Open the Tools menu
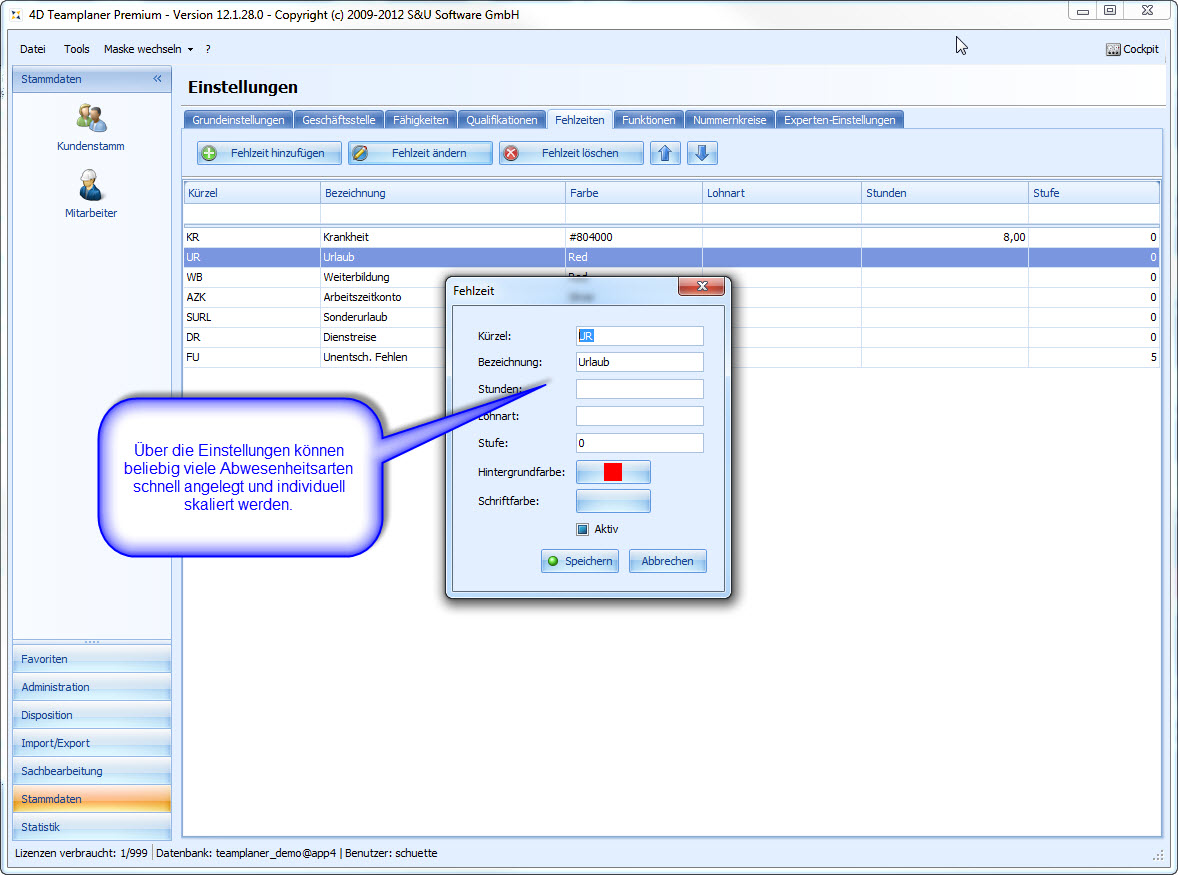 pos(77,49)
